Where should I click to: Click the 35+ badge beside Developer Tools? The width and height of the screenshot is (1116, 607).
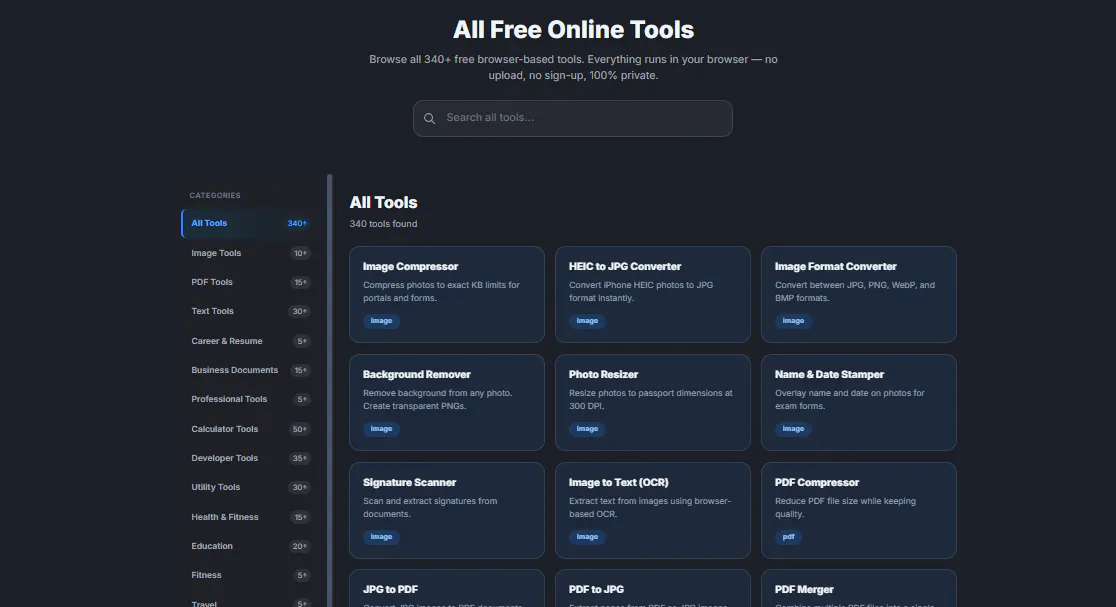tap(300, 458)
